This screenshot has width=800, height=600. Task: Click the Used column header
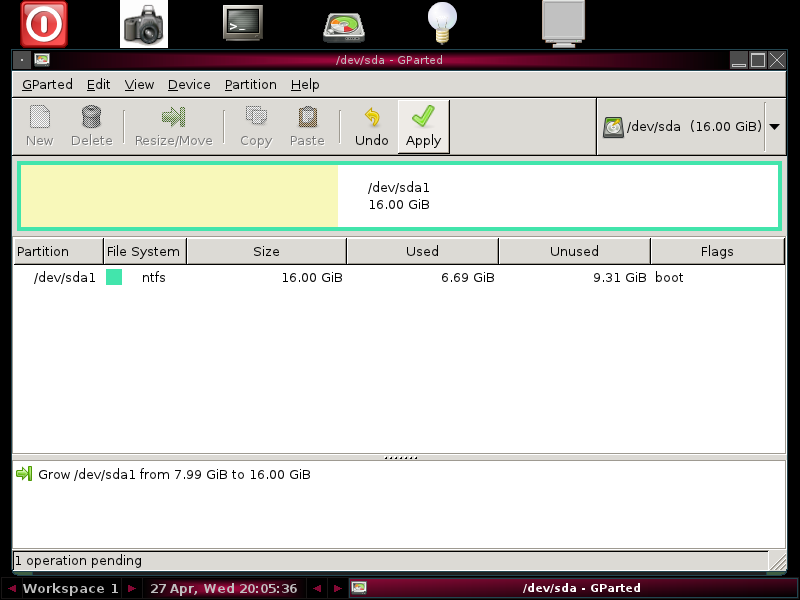pos(422,251)
